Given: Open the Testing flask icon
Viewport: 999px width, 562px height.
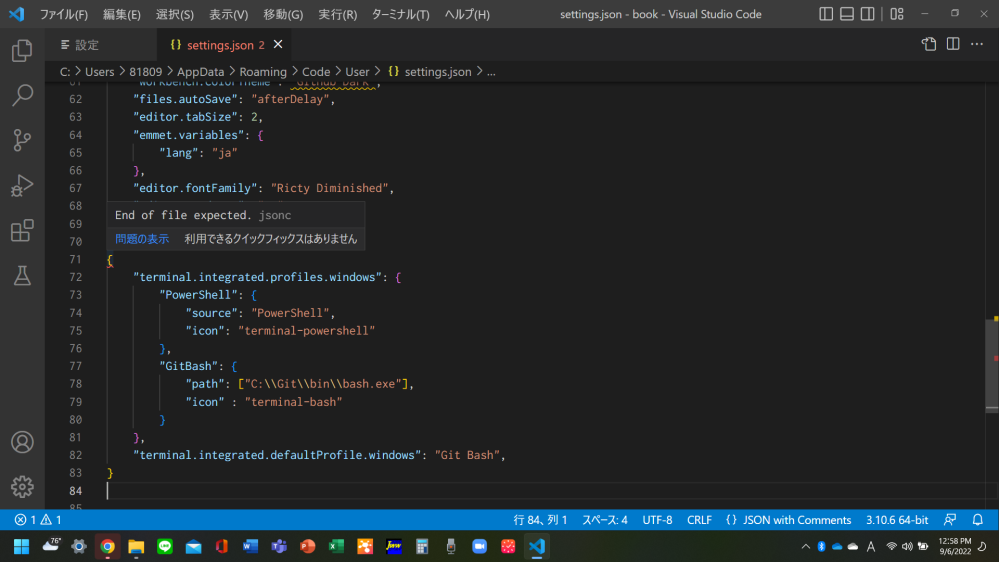Looking at the screenshot, I should [x=22, y=276].
